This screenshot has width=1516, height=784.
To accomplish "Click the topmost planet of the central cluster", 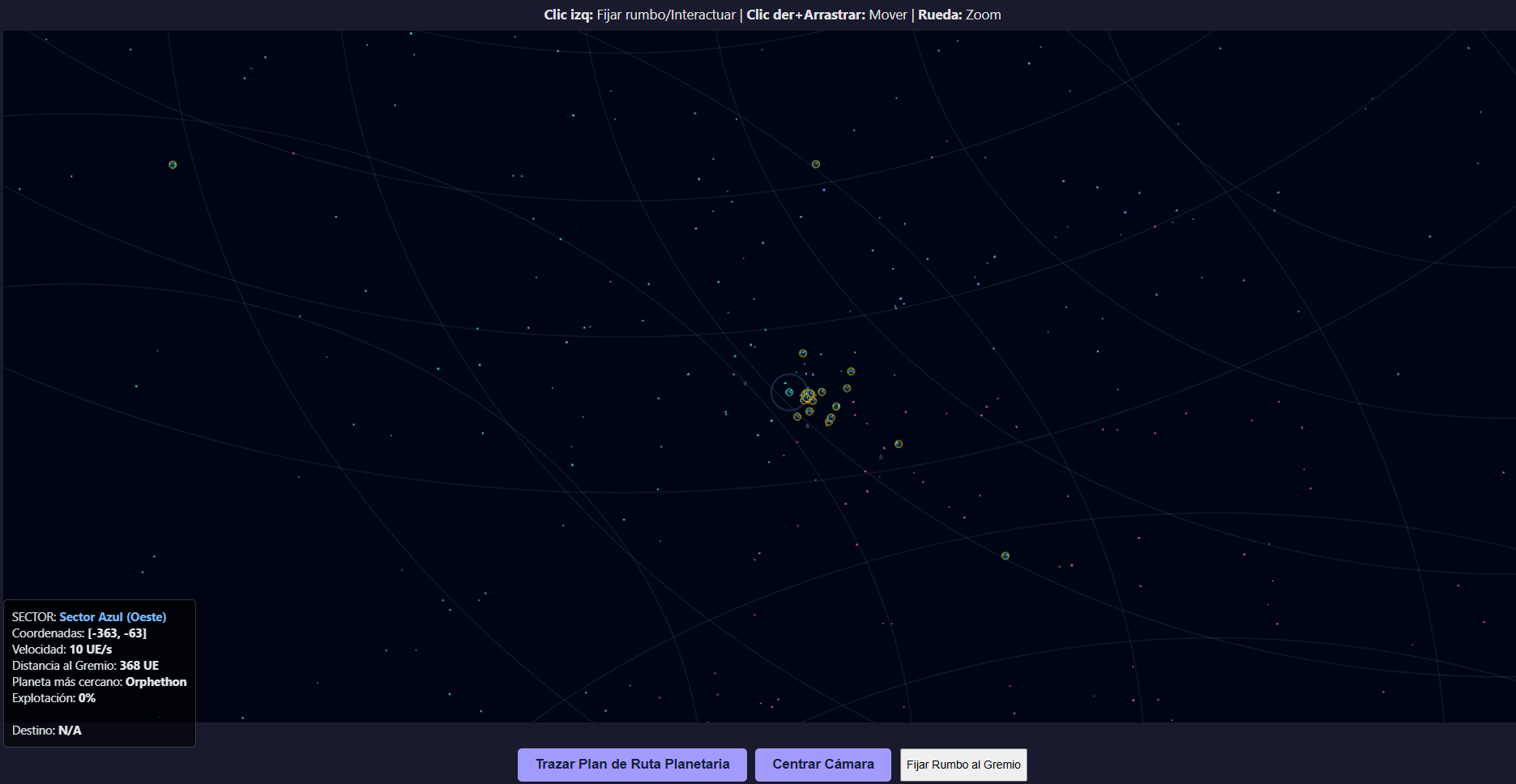I will tap(803, 354).
